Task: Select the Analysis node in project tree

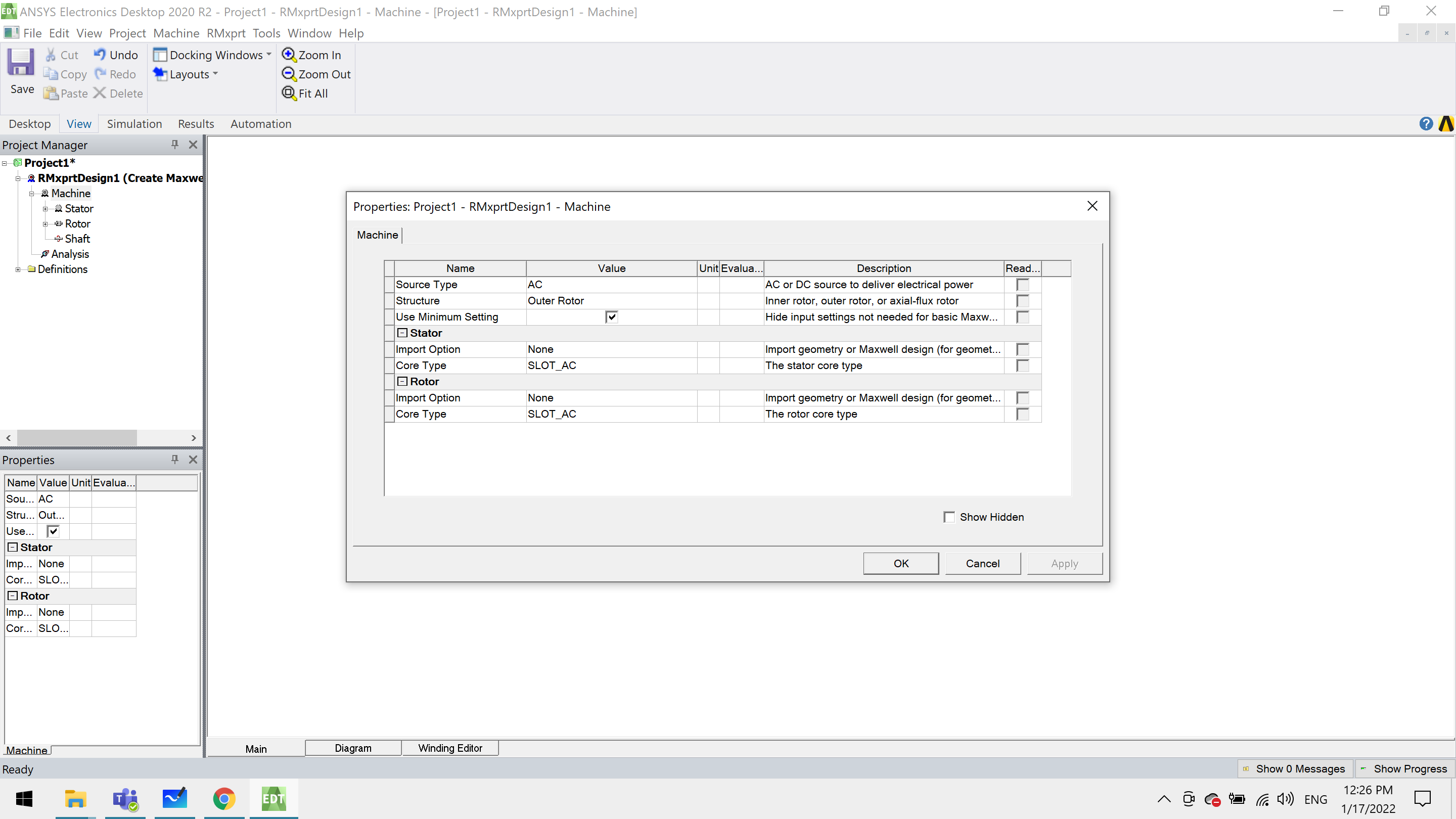Action: pos(70,254)
